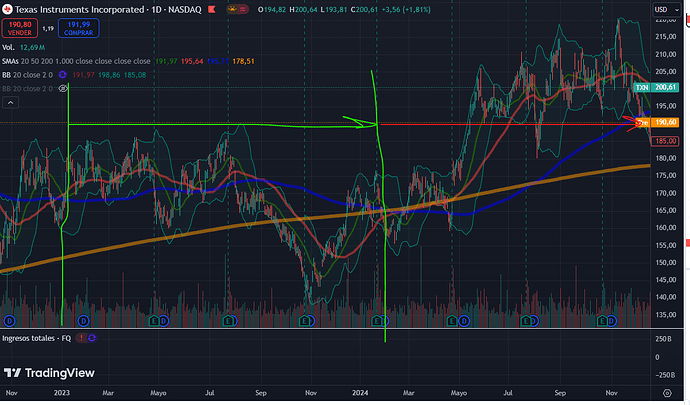Click the orange market status icon
The height and width of the screenshot is (405, 690).
click(x=232, y=9)
